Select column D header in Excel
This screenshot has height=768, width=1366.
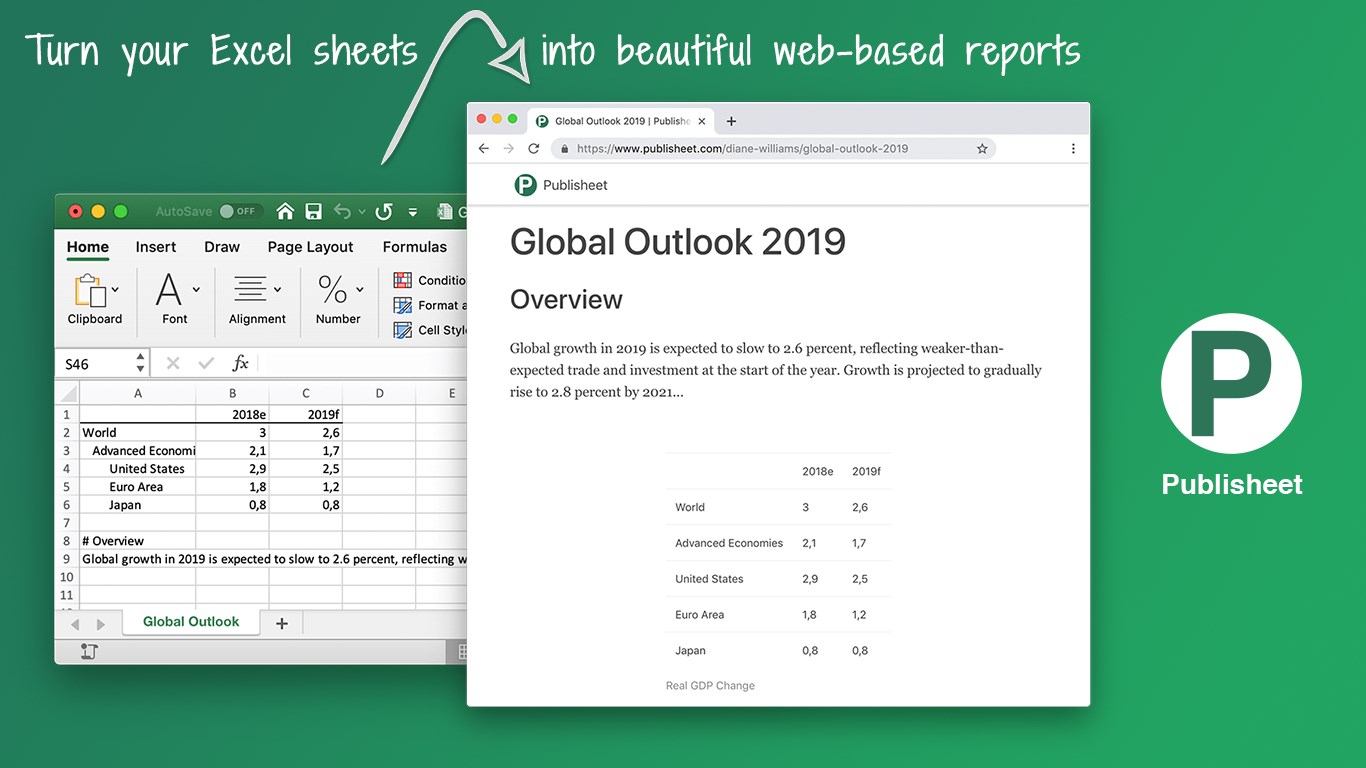(379, 393)
